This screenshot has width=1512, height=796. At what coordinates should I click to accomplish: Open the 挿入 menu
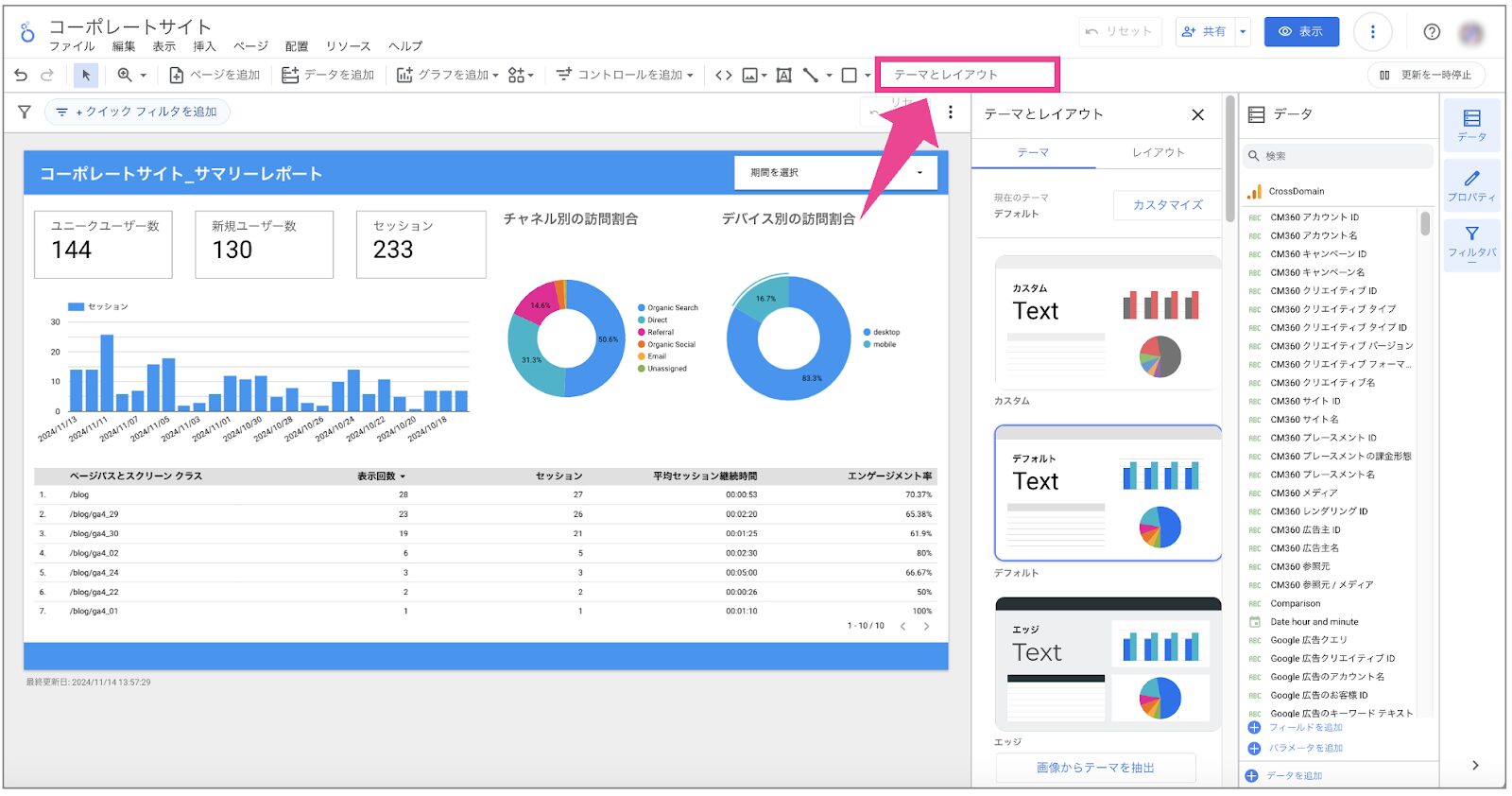(x=204, y=46)
